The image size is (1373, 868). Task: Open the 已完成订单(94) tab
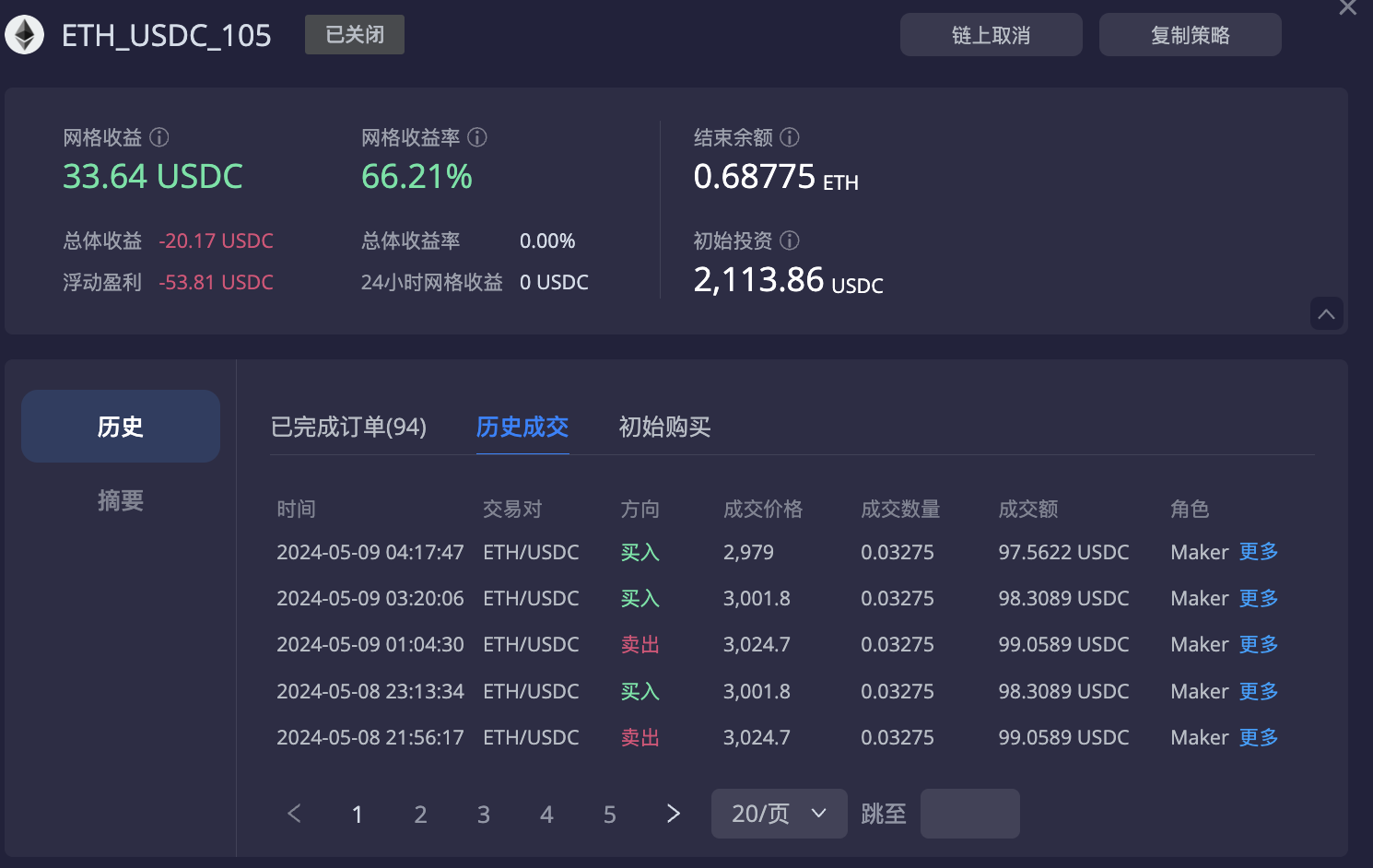tap(348, 427)
